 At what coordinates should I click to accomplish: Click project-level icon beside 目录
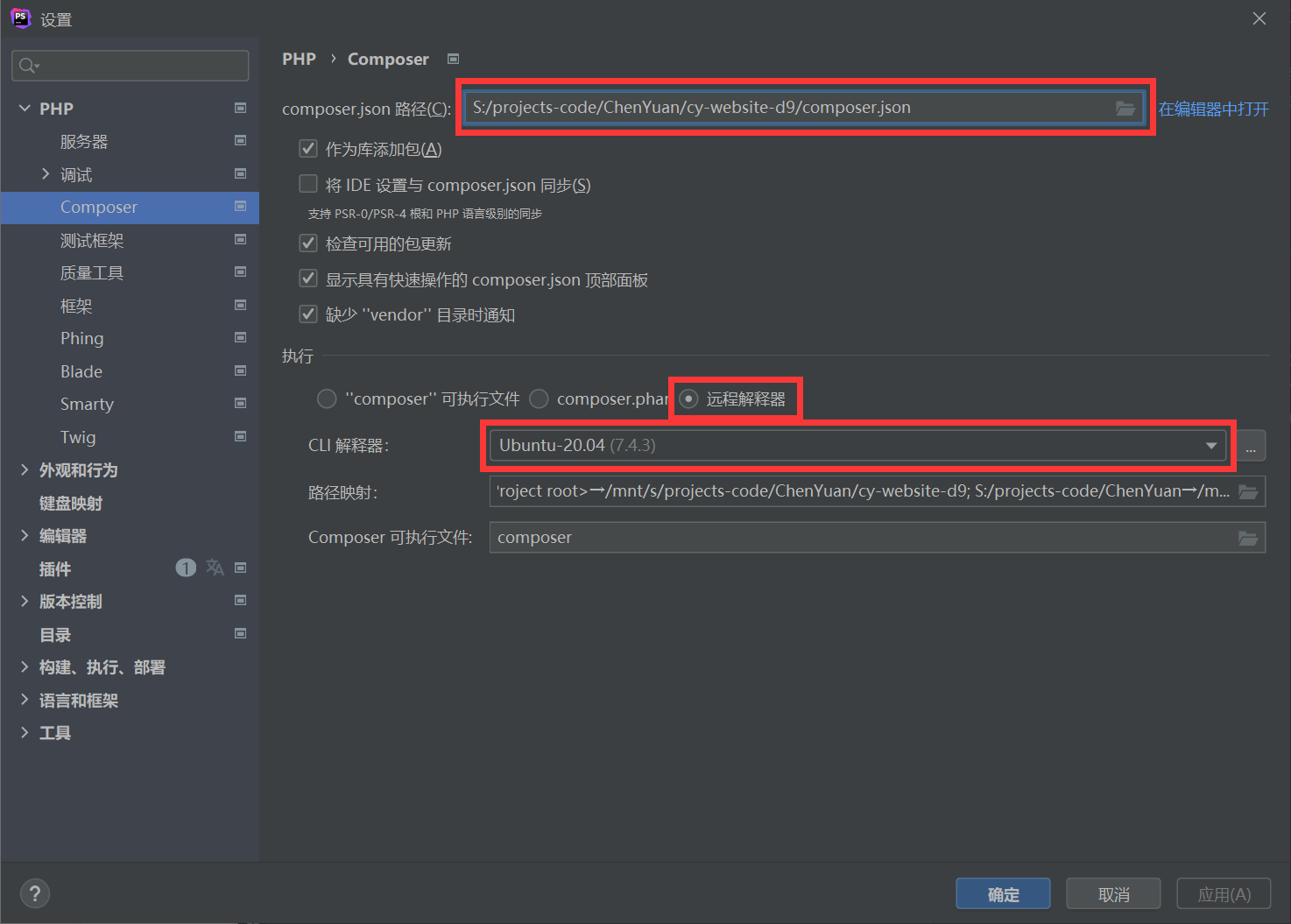(240, 633)
